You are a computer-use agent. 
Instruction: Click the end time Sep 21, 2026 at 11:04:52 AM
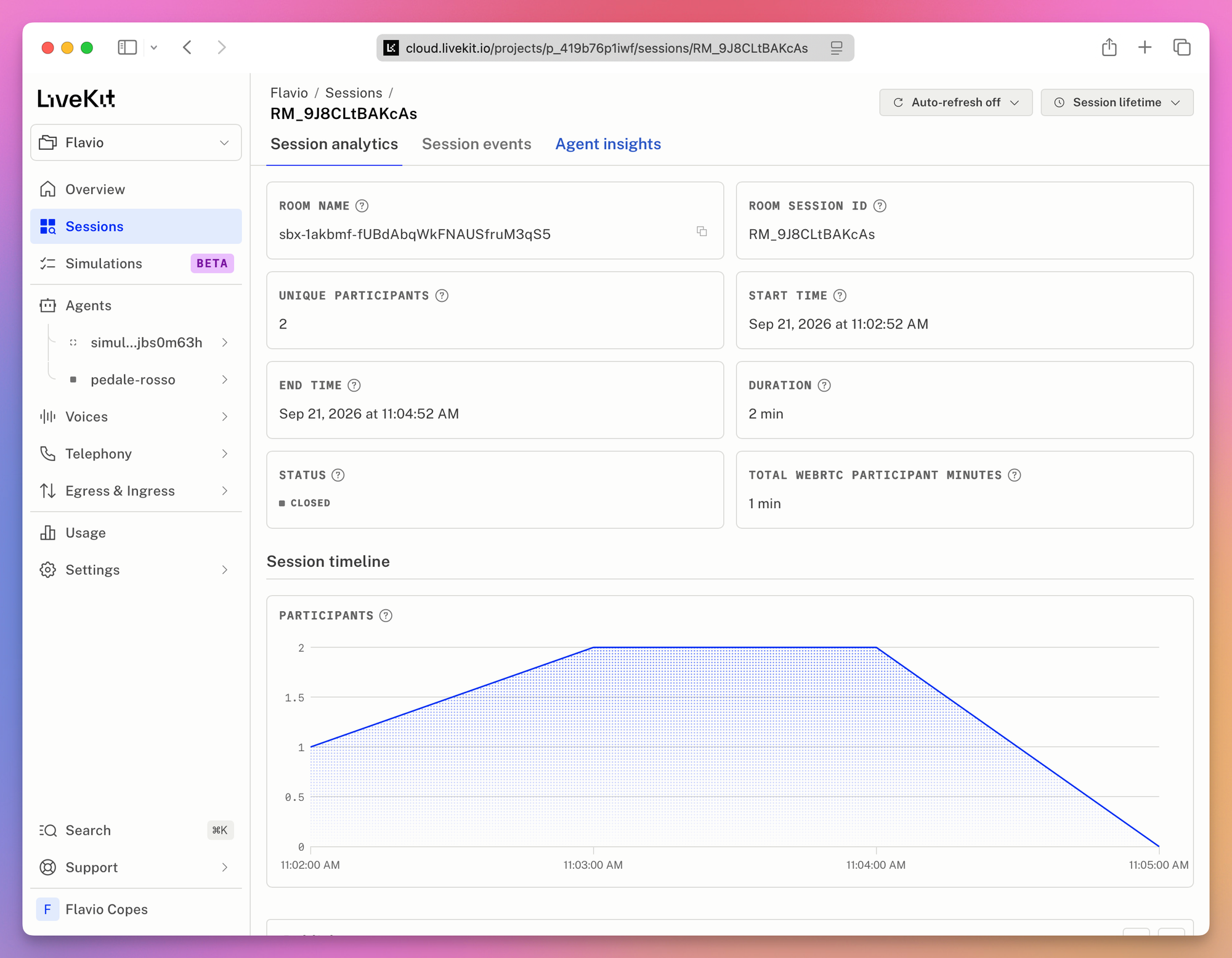coord(369,414)
